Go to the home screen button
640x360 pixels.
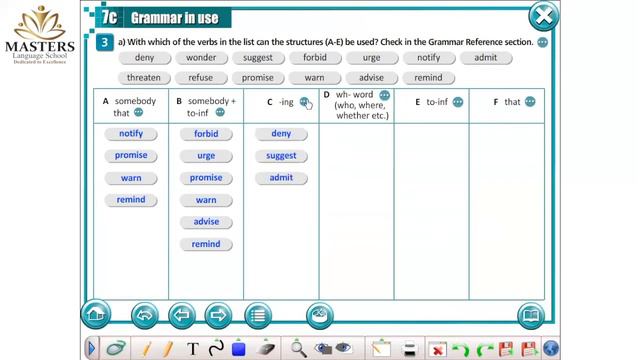(96, 314)
